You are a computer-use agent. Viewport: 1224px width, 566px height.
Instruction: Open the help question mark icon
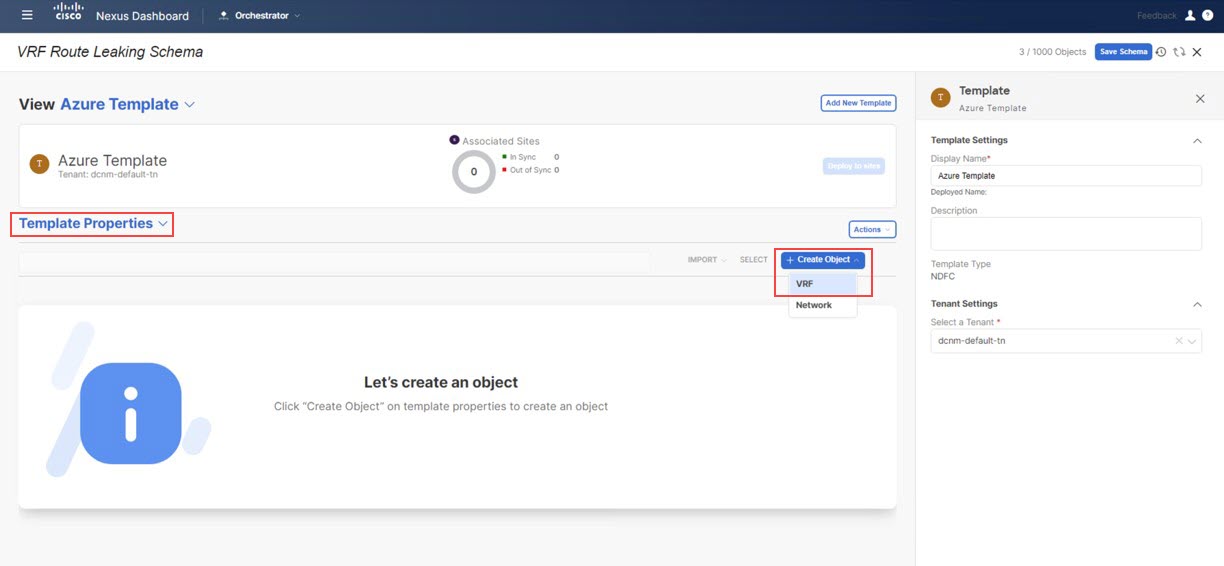pos(1207,15)
